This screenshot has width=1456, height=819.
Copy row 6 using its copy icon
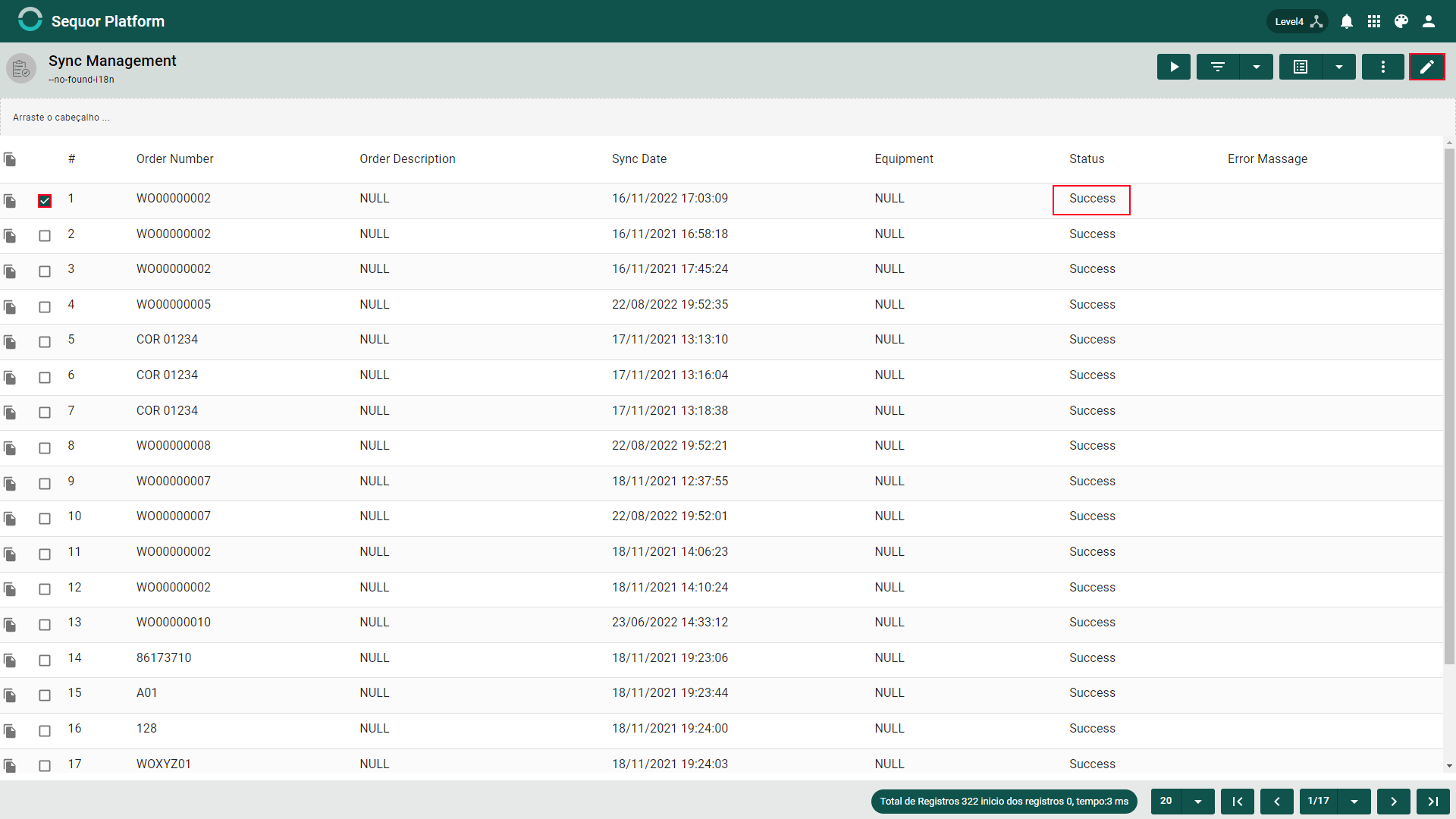pyautogui.click(x=10, y=378)
